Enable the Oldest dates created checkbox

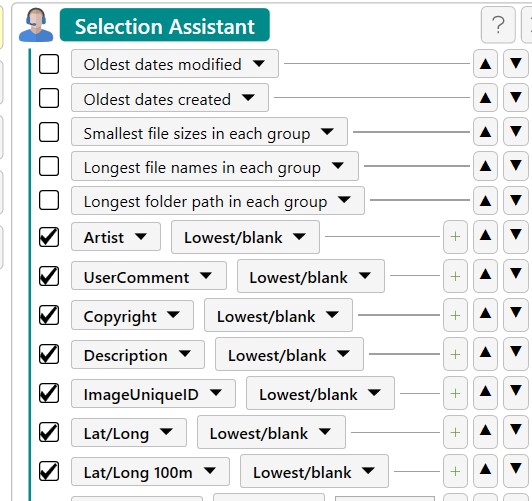(49, 98)
